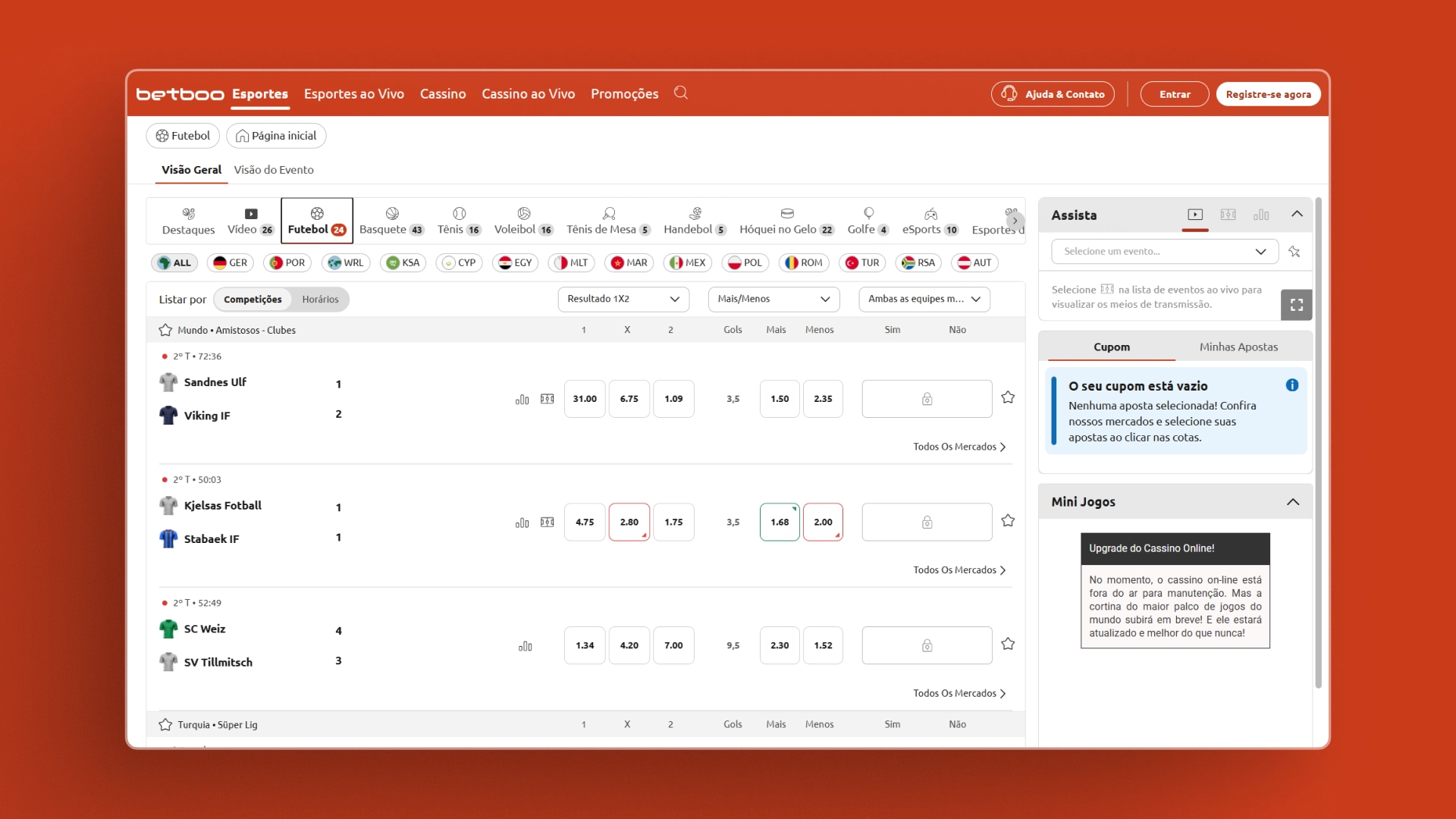This screenshot has height=819, width=1456.
Task: Click fullscreen icon in Assista panel
Action: pos(1297,305)
